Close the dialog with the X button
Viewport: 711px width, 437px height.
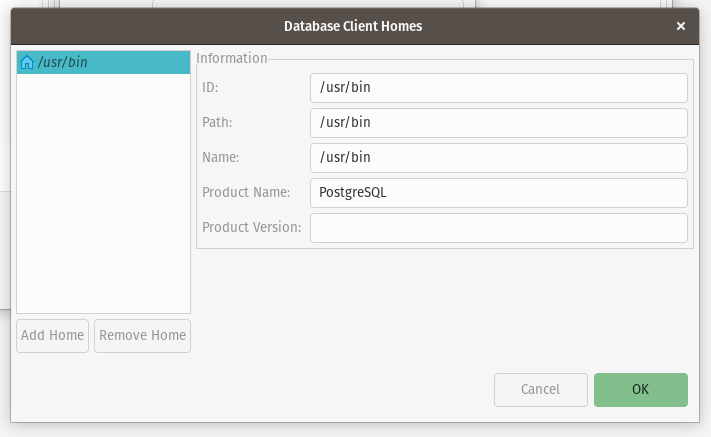click(681, 26)
